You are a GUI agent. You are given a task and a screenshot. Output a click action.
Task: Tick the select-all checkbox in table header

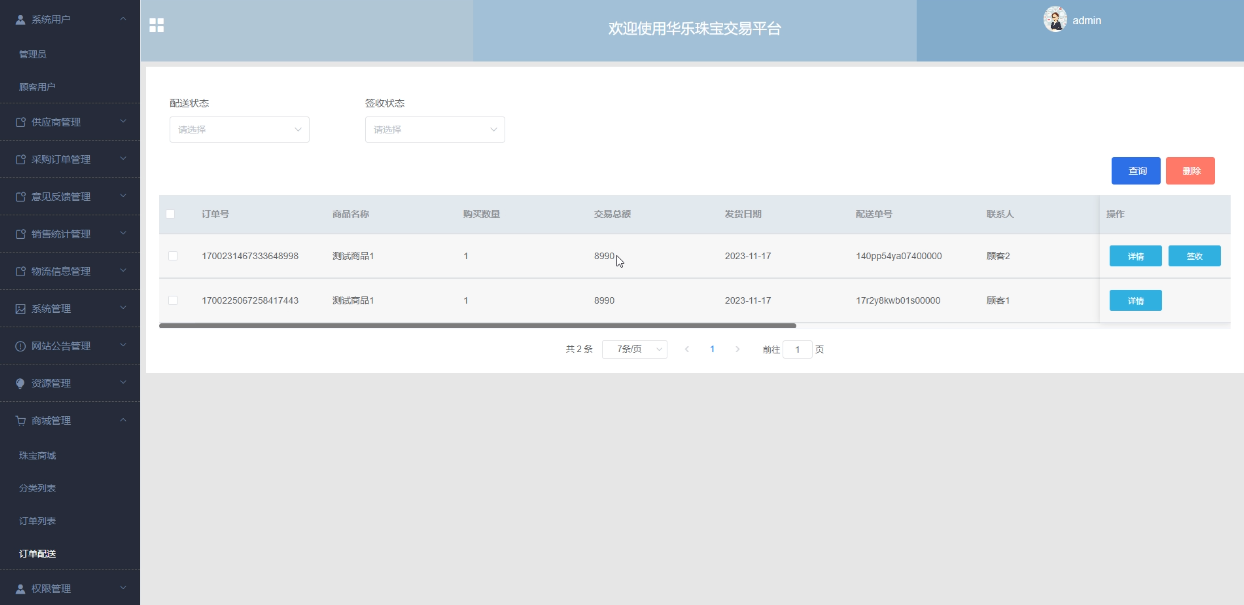tap(170, 214)
